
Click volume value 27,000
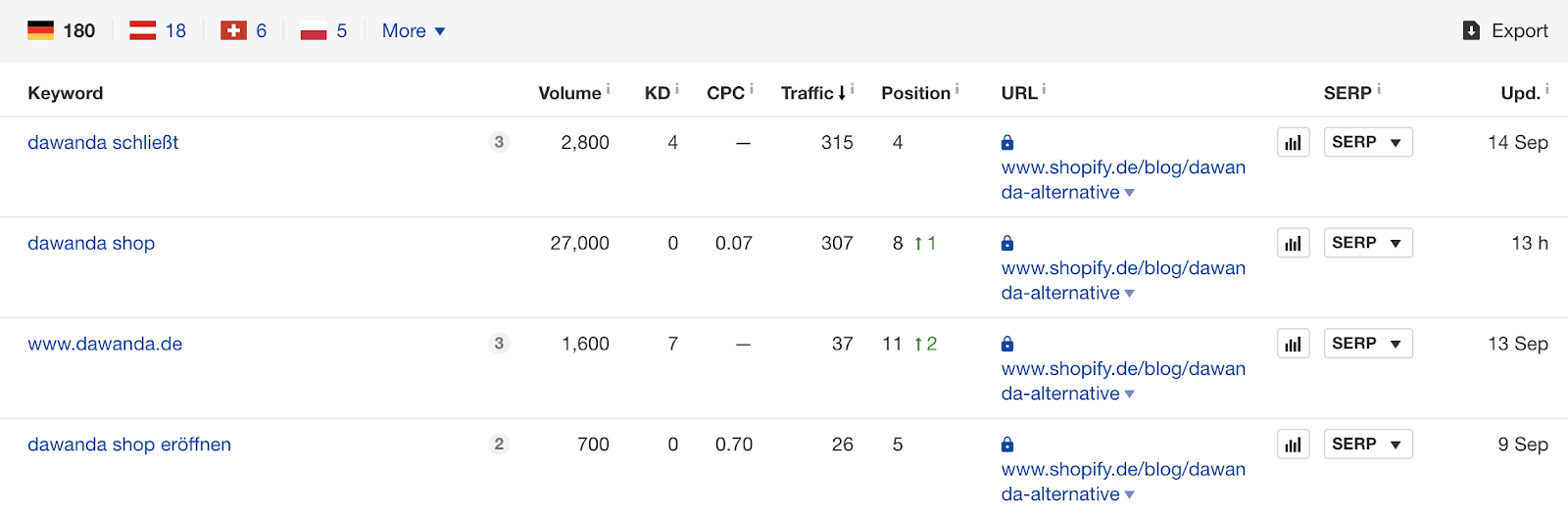pos(579,244)
